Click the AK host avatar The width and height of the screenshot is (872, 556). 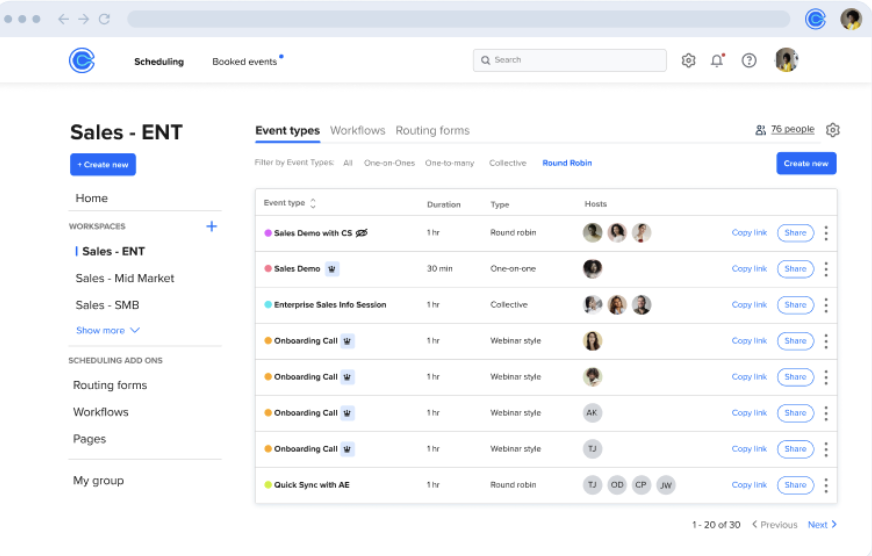[x=592, y=413]
